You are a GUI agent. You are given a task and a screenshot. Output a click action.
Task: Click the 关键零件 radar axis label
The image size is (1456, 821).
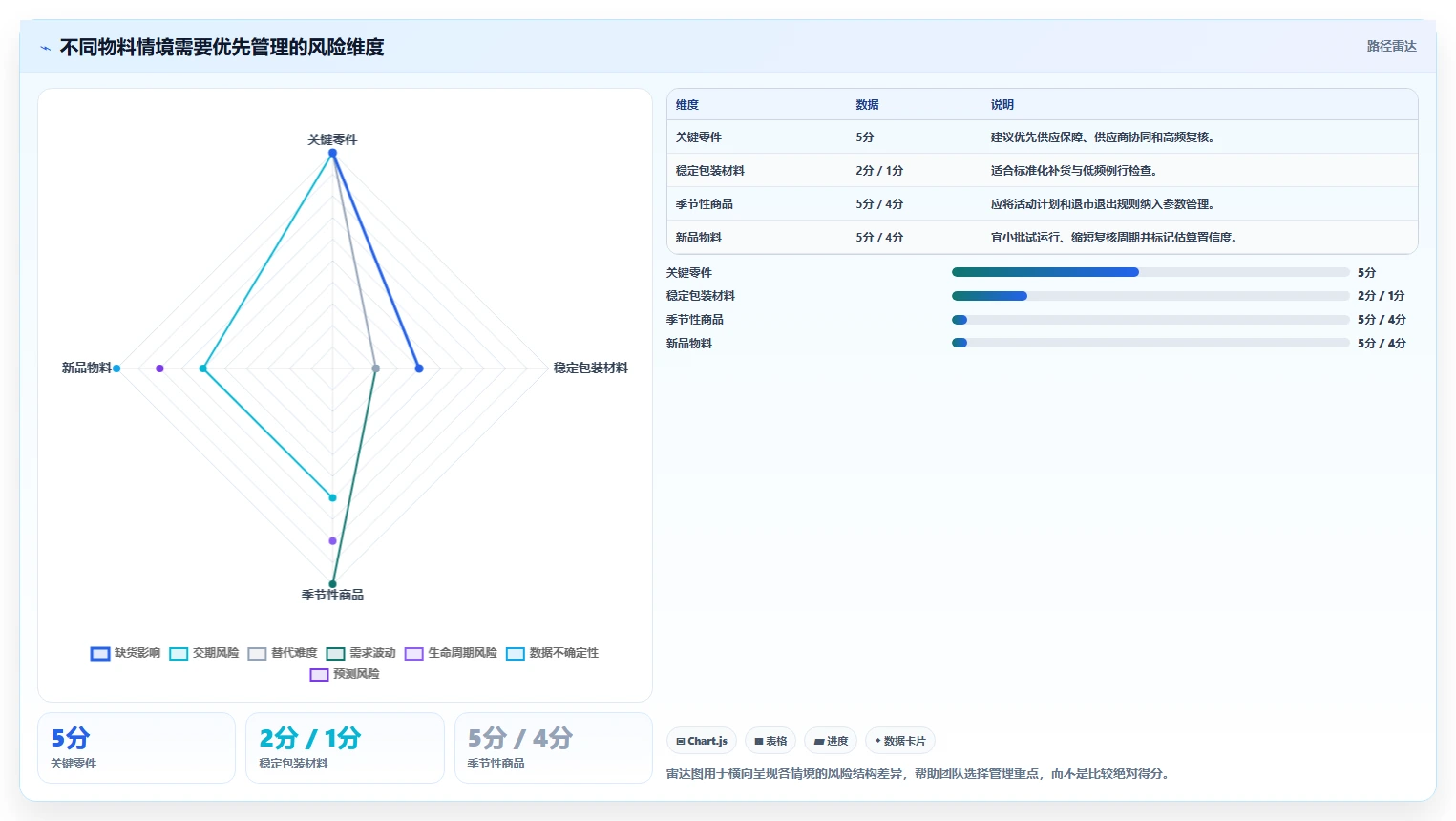coord(332,139)
